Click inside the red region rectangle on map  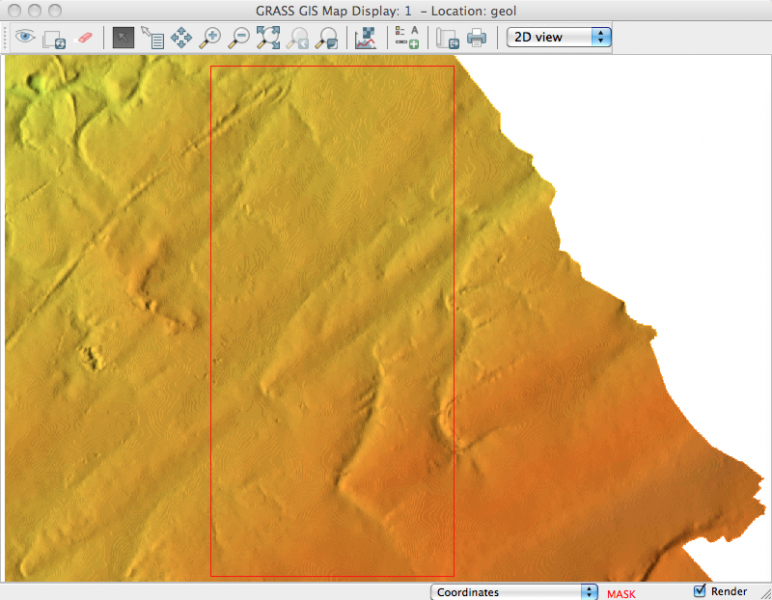(332, 320)
